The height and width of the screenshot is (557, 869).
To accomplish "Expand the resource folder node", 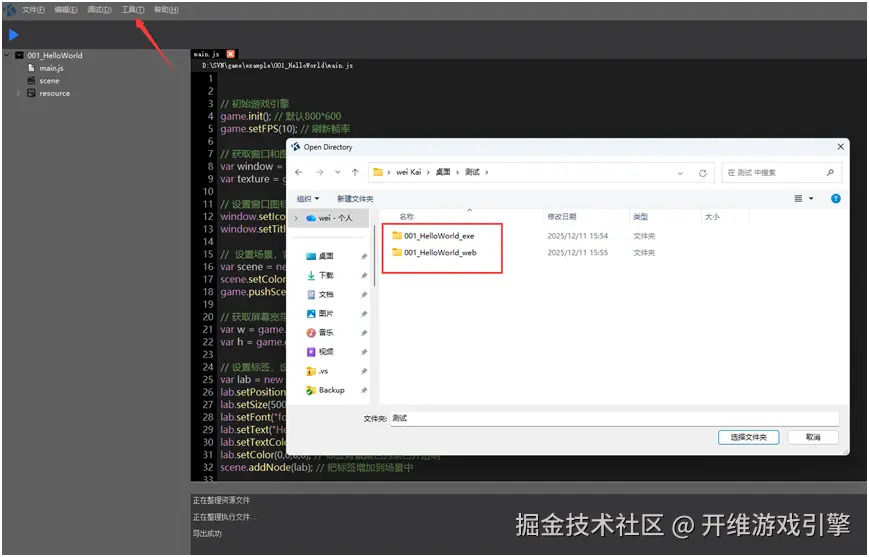I will click(19, 93).
